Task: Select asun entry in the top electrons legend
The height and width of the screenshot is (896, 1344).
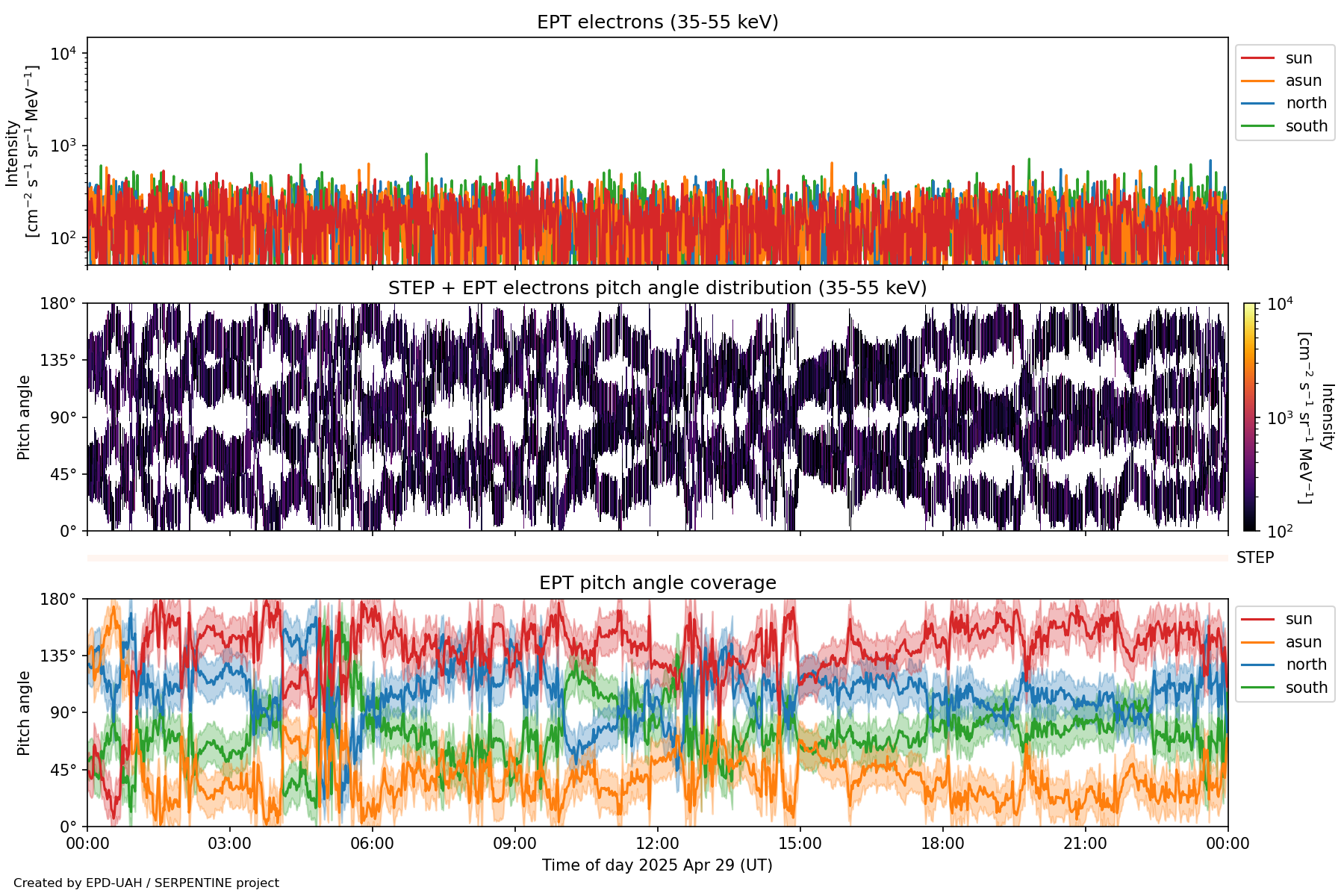Action: (x=1303, y=81)
